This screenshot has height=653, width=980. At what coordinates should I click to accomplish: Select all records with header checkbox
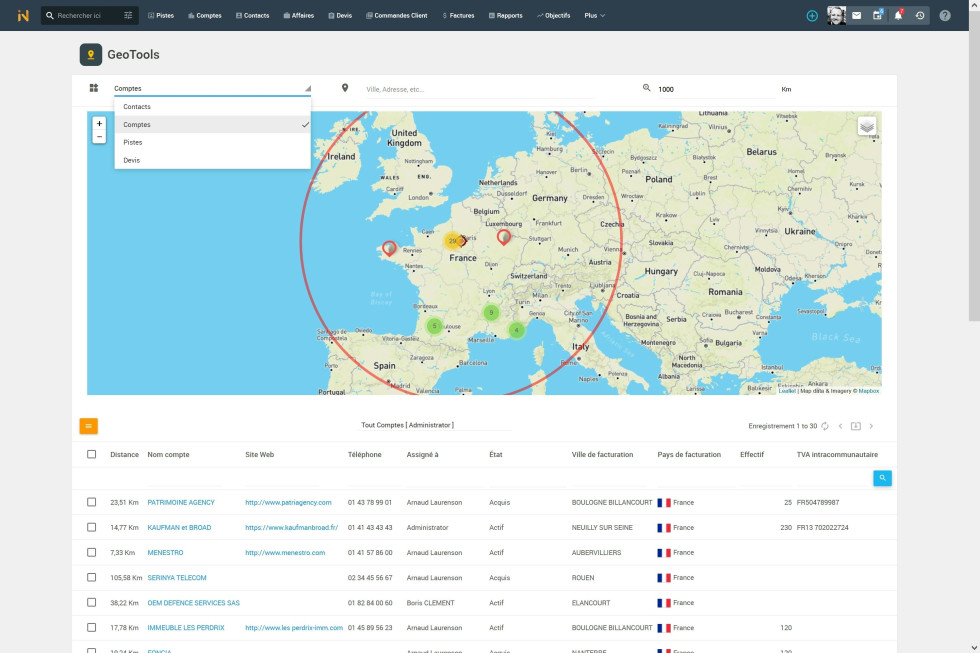click(x=91, y=454)
